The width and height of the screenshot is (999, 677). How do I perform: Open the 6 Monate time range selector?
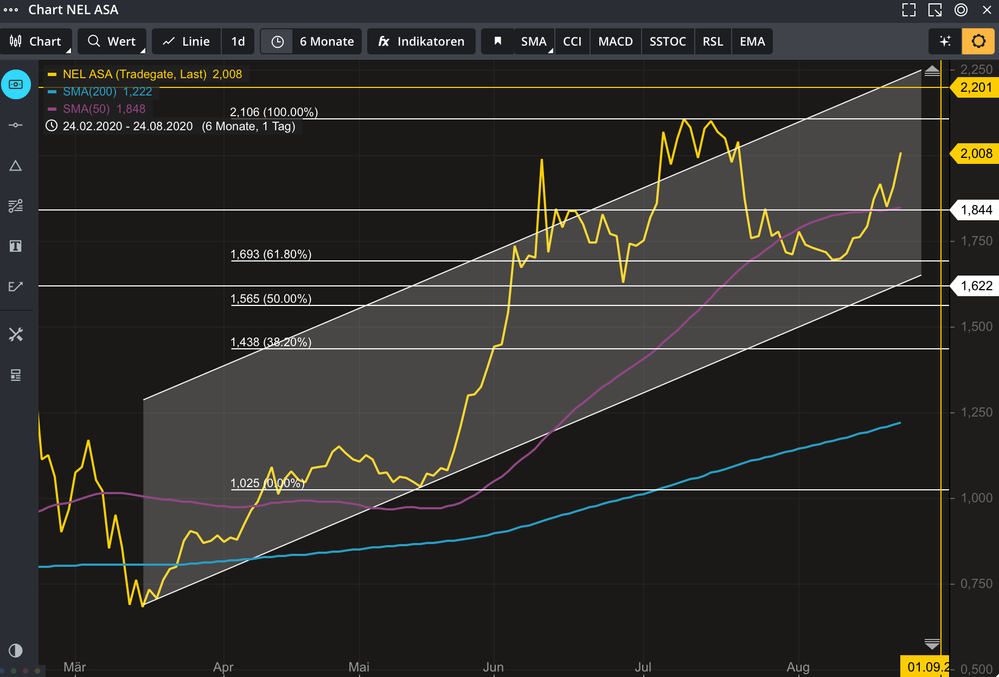coord(313,42)
